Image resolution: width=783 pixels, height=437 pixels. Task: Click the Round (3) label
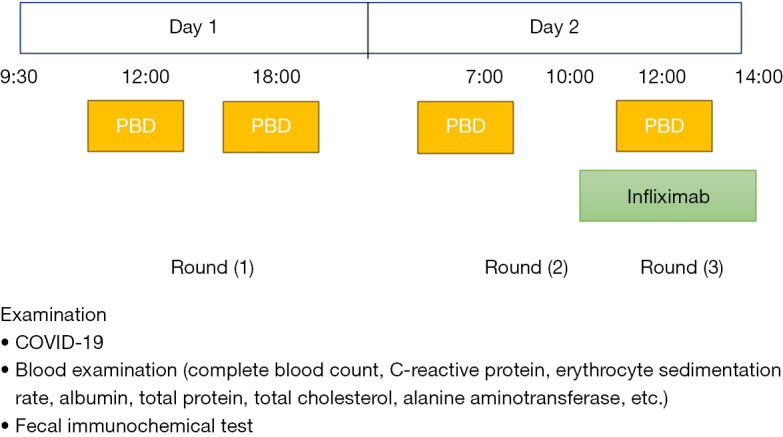(x=682, y=268)
